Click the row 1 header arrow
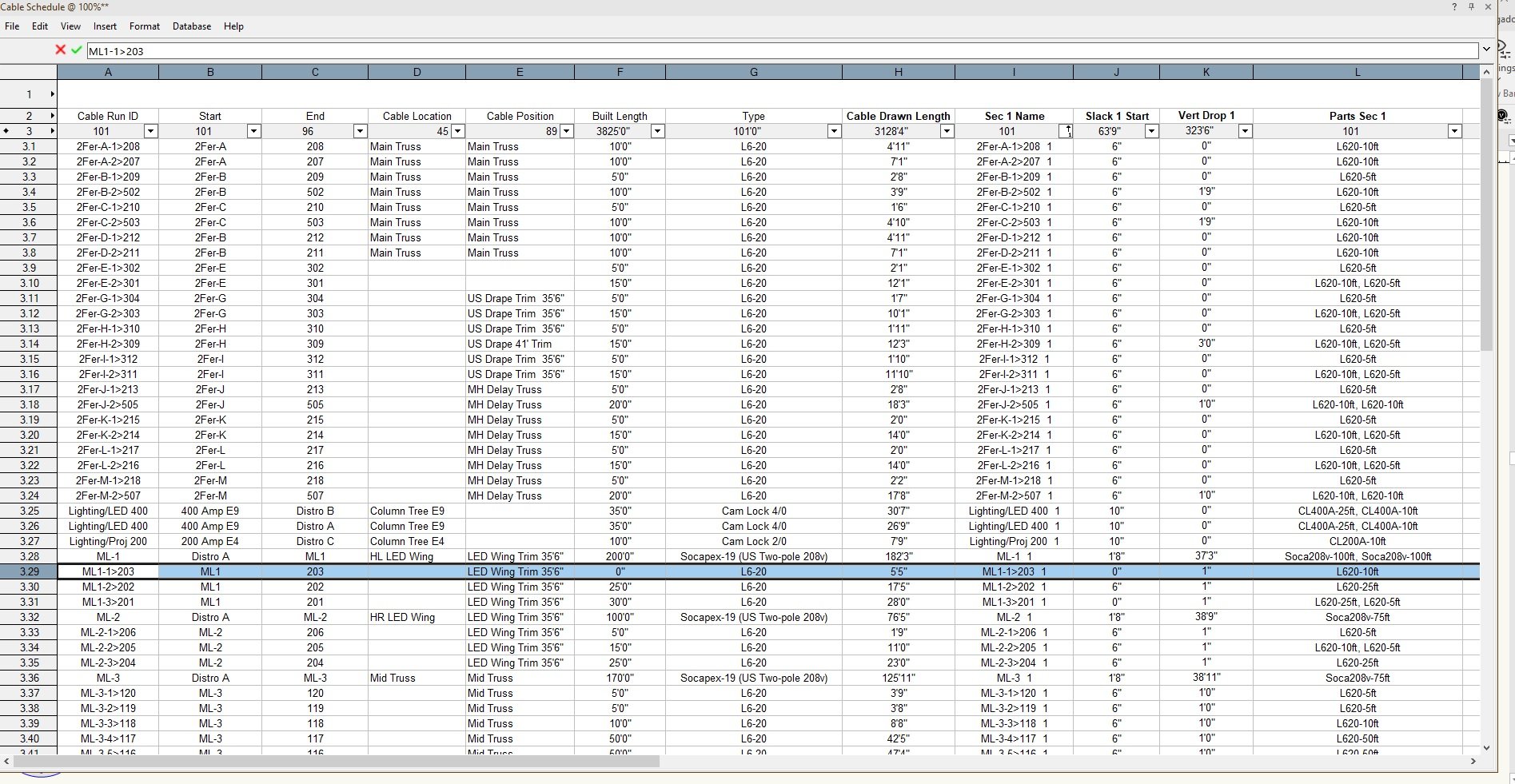This screenshot has height=784, width=1515. [x=53, y=94]
